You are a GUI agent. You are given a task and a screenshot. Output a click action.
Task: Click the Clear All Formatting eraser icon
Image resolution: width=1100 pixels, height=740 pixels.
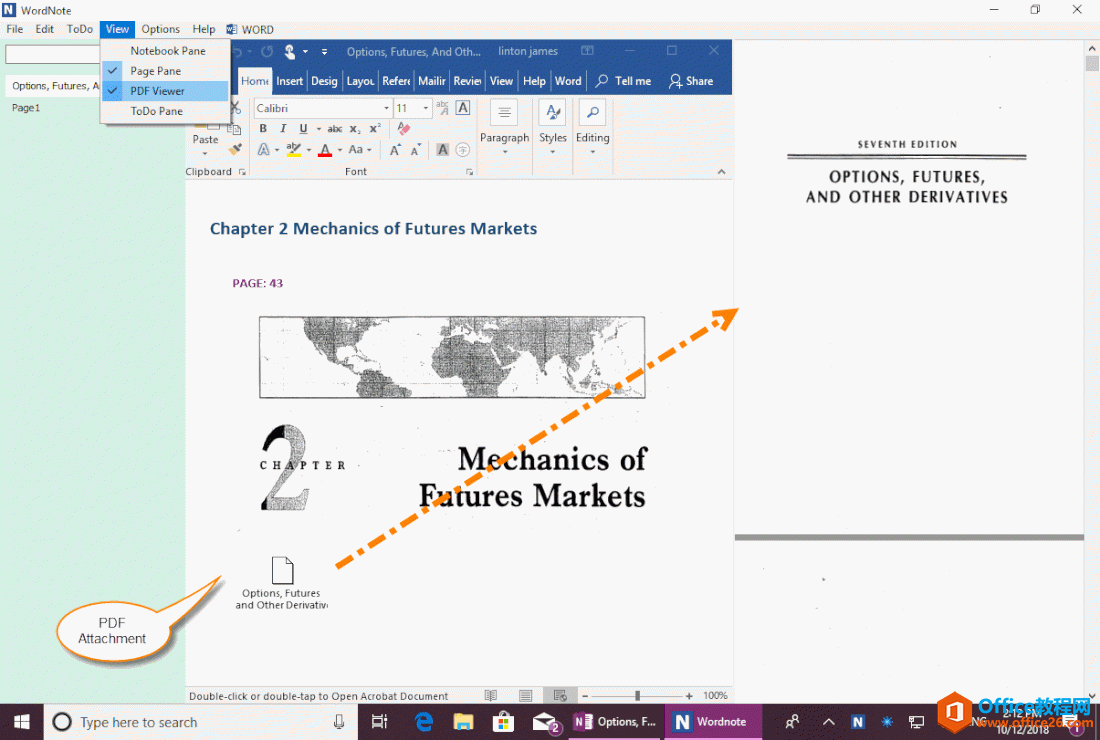point(404,129)
